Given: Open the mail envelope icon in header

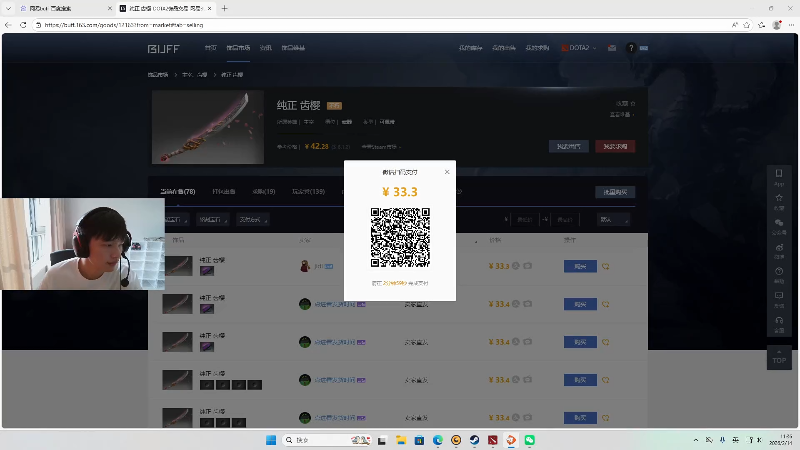Looking at the screenshot, I should (612, 48).
